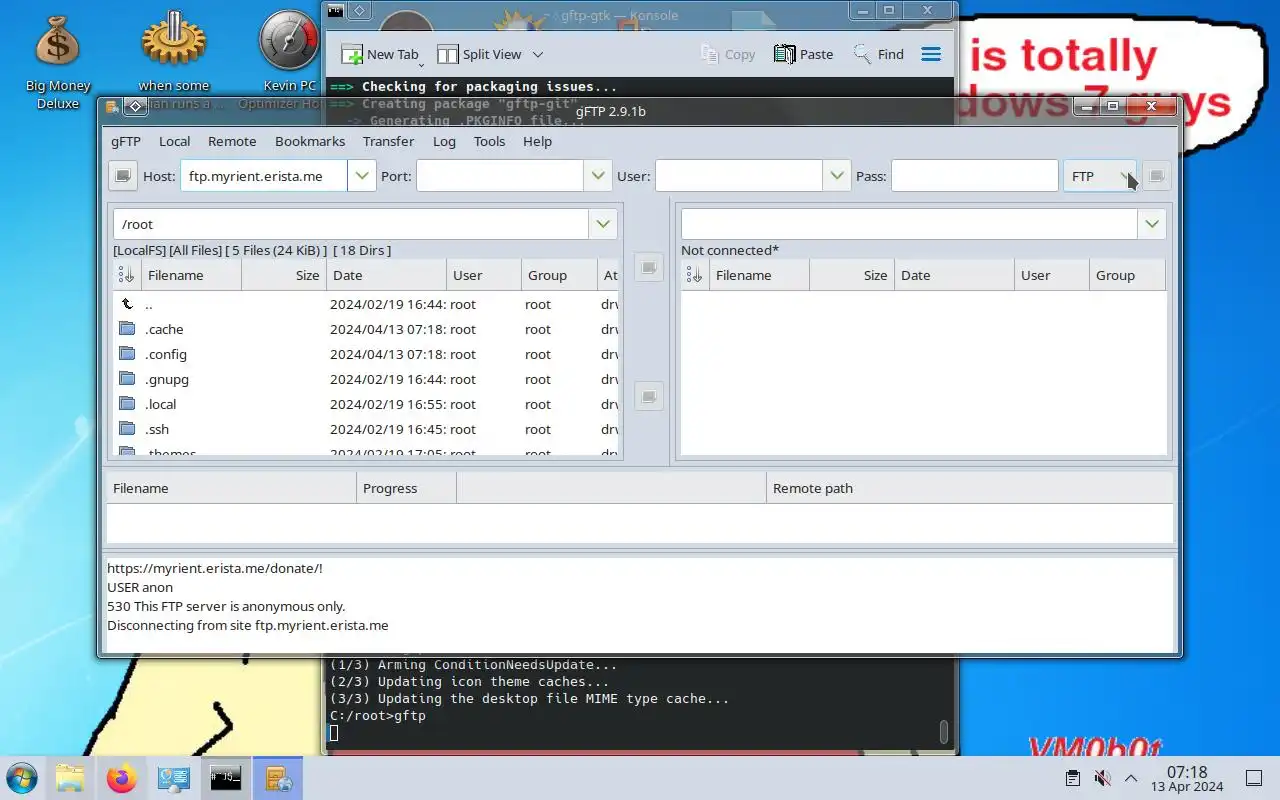Click the sort icon in local file header

pyautogui.click(x=126, y=275)
